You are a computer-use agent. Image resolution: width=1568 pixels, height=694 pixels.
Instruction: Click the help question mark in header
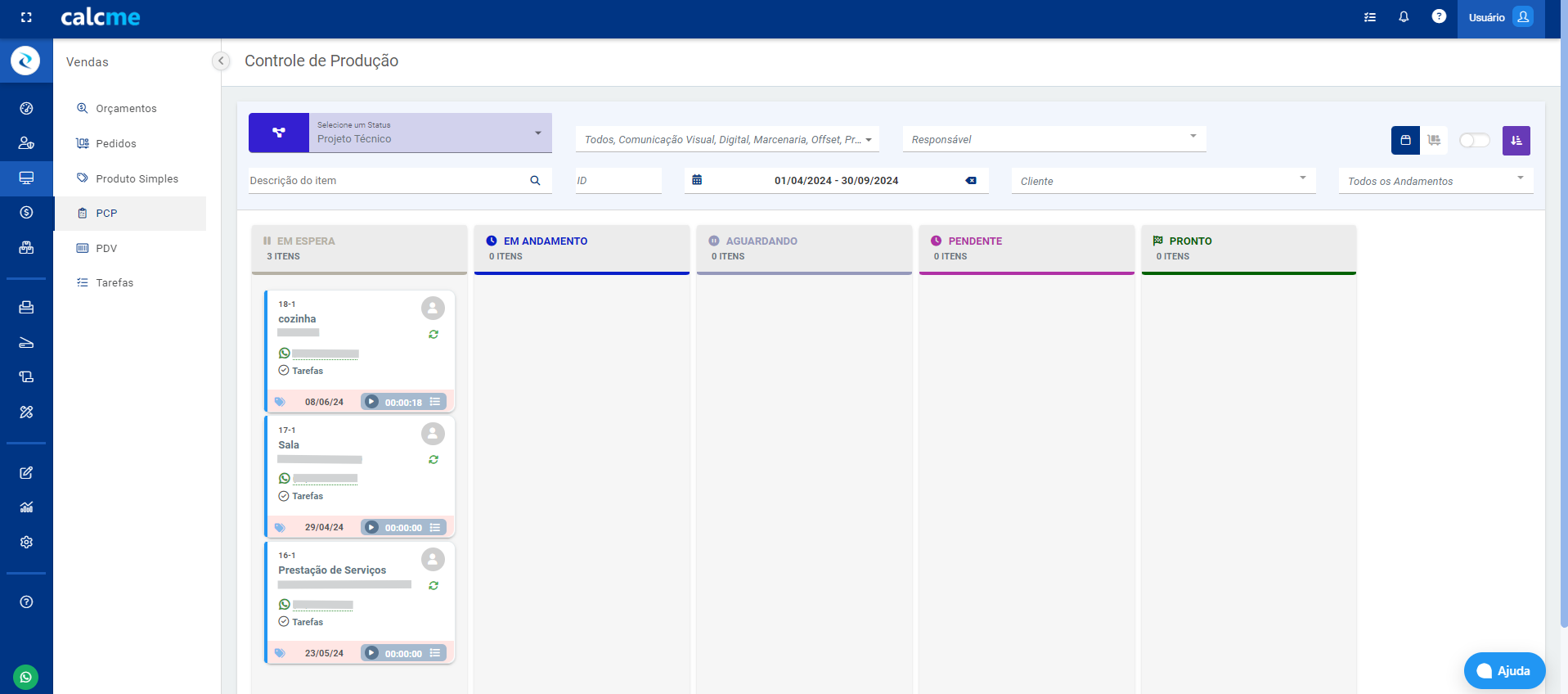[x=1439, y=16]
